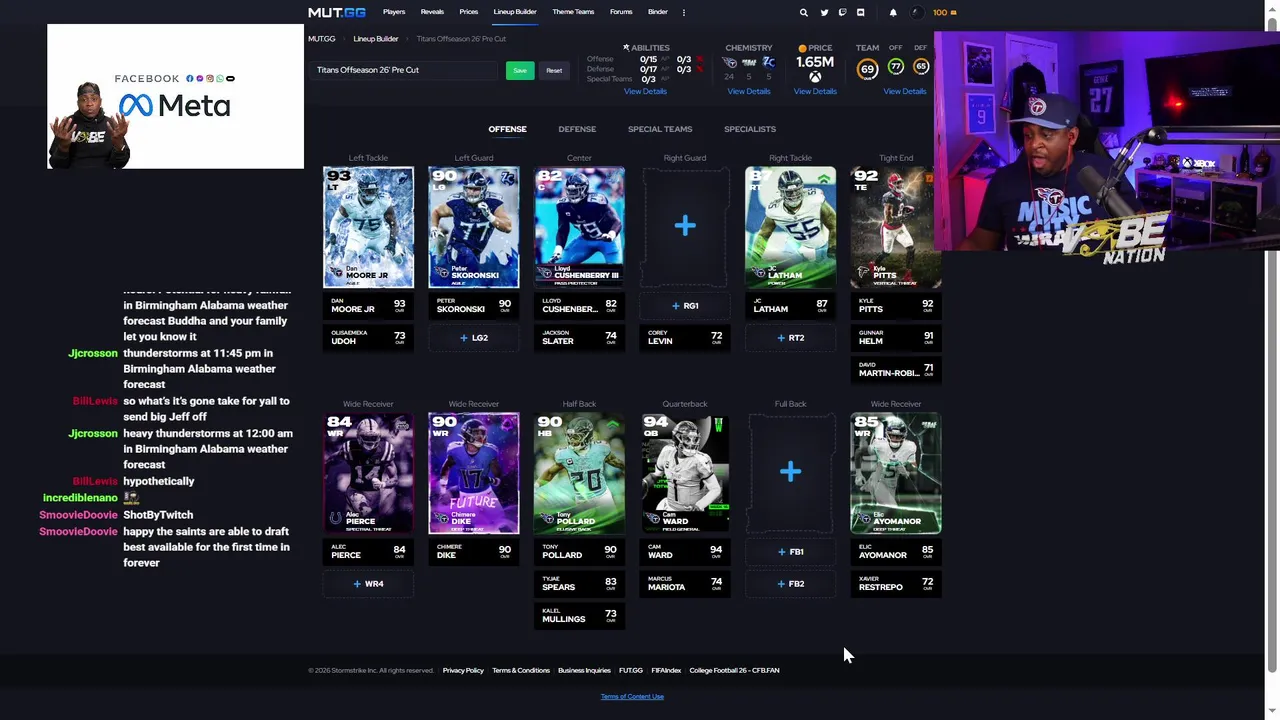
Task: Click the Lineup Builder breadcrumb link
Action: tap(376, 39)
